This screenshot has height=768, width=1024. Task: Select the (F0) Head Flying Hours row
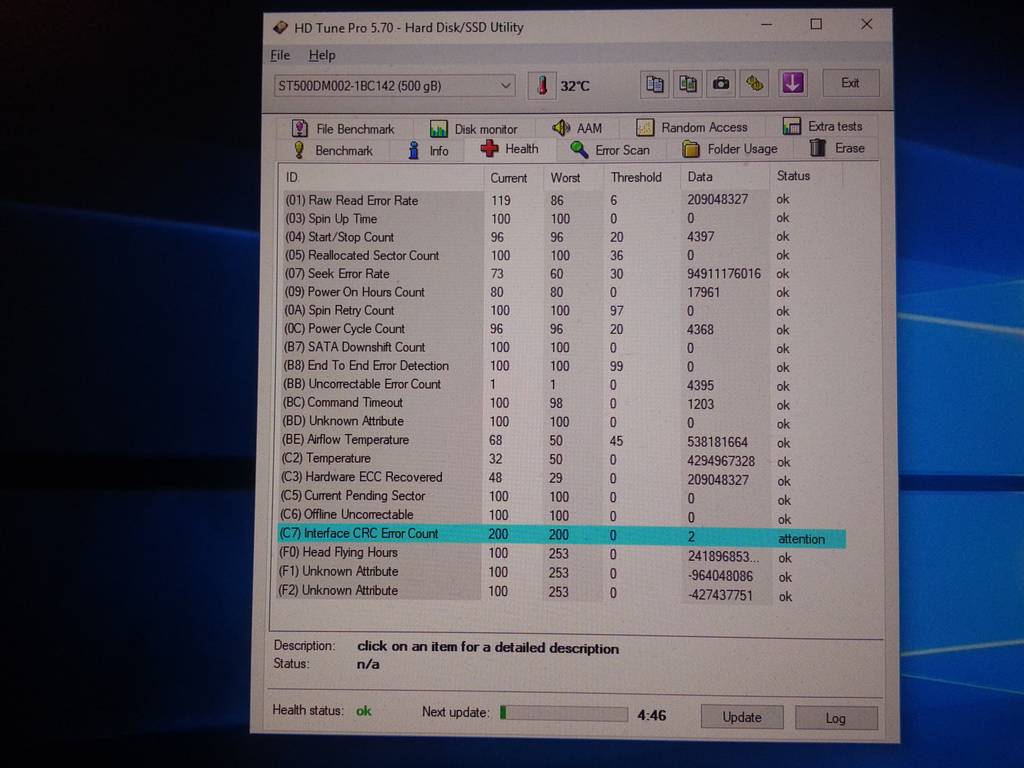(562, 554)
